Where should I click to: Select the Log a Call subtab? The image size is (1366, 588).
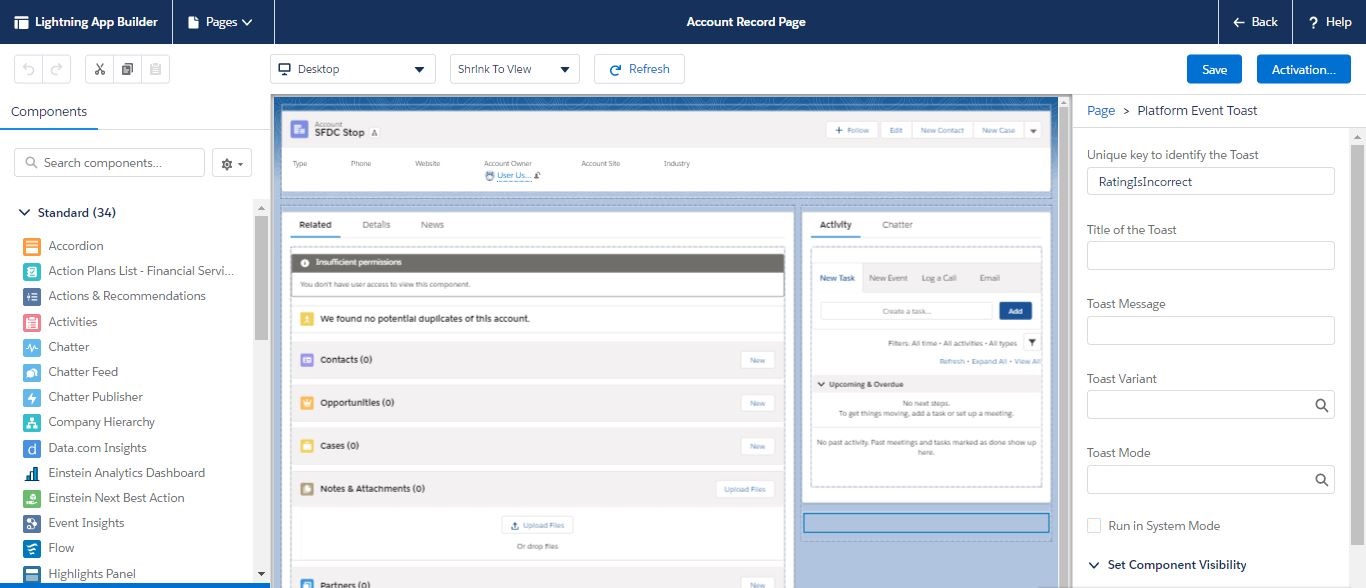[x=939, y=278]
